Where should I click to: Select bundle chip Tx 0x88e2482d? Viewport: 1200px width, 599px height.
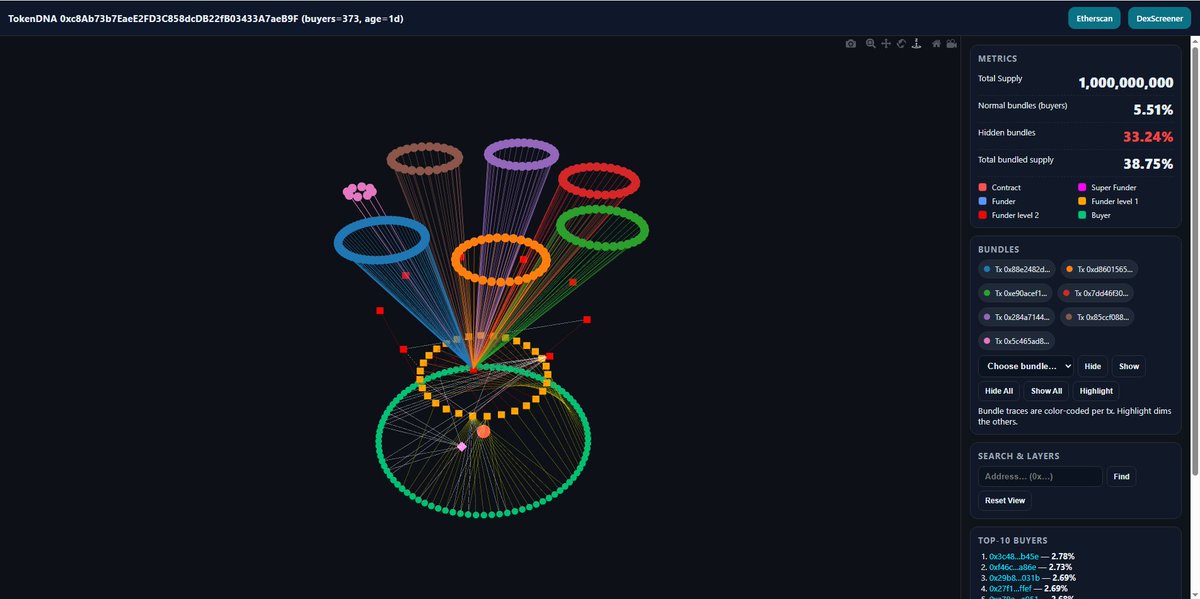(1016, 269)
